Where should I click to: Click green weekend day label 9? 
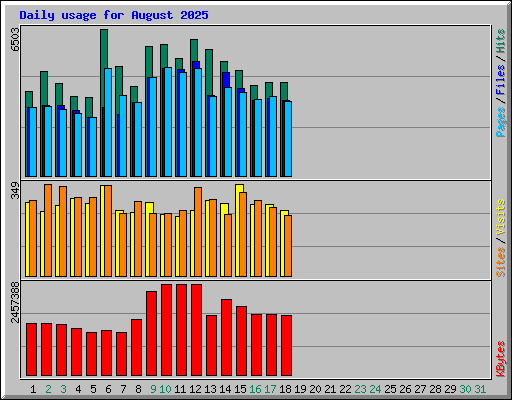pyautogui.click(x=153, y=389)
